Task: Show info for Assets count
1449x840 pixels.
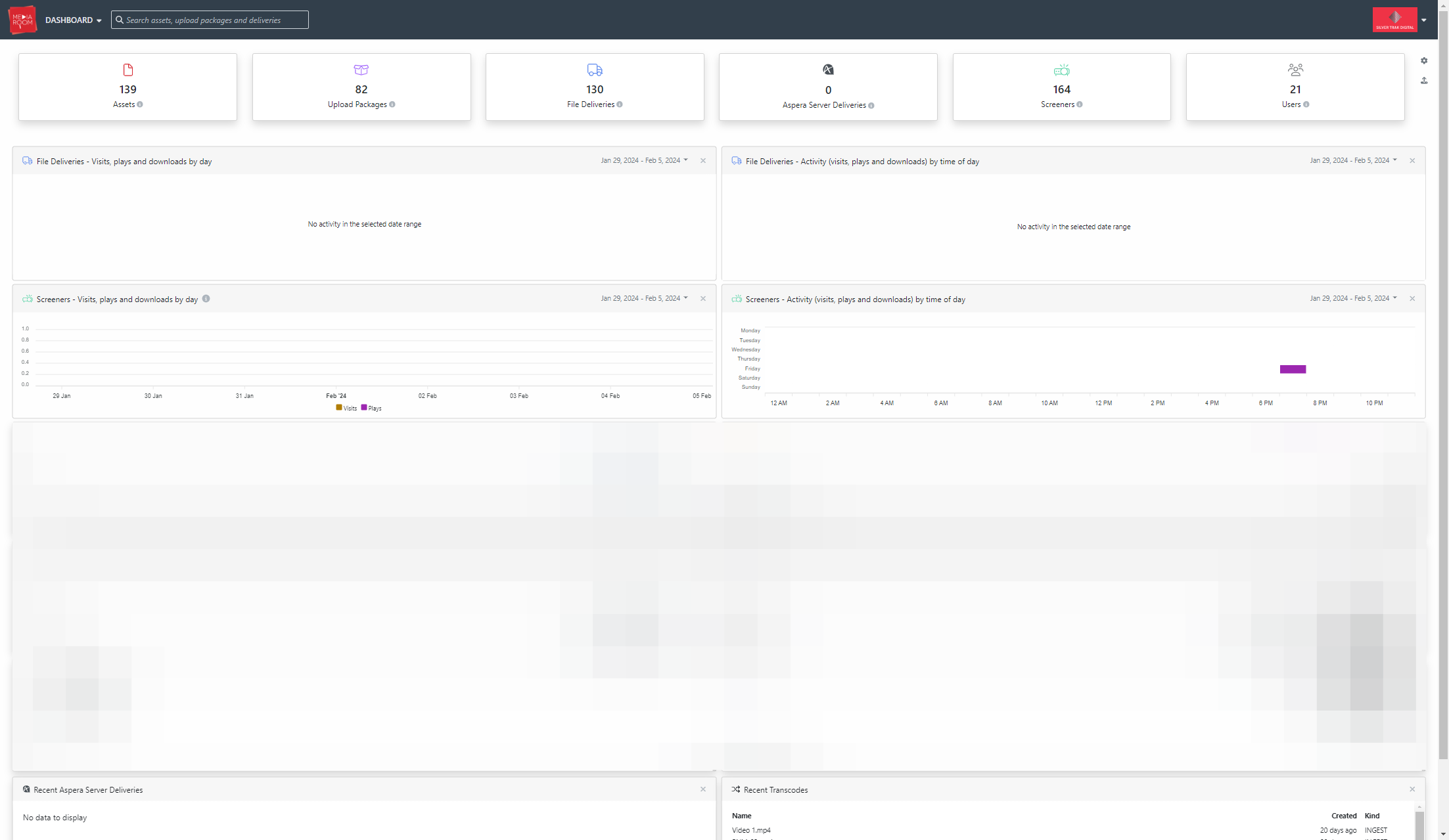Action: [x=140, y=104]
